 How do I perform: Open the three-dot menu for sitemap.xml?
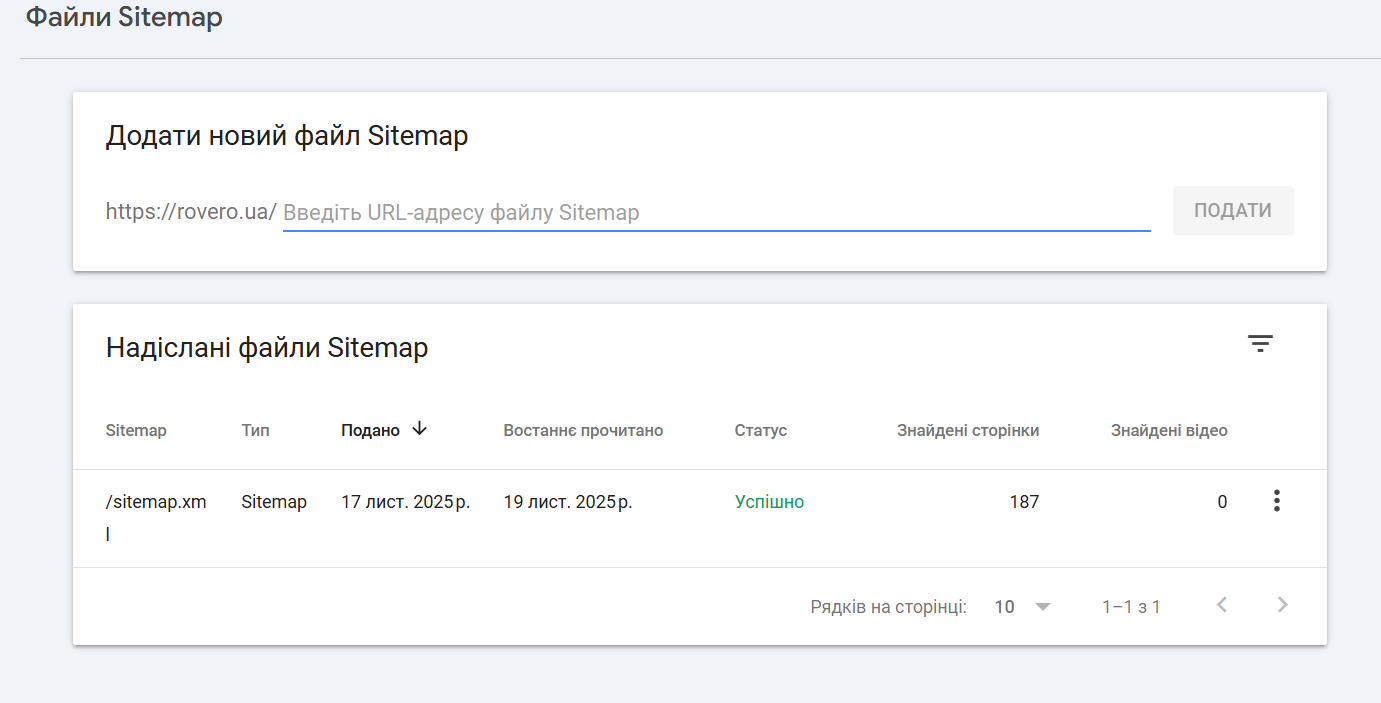[x=1276, y=501]
